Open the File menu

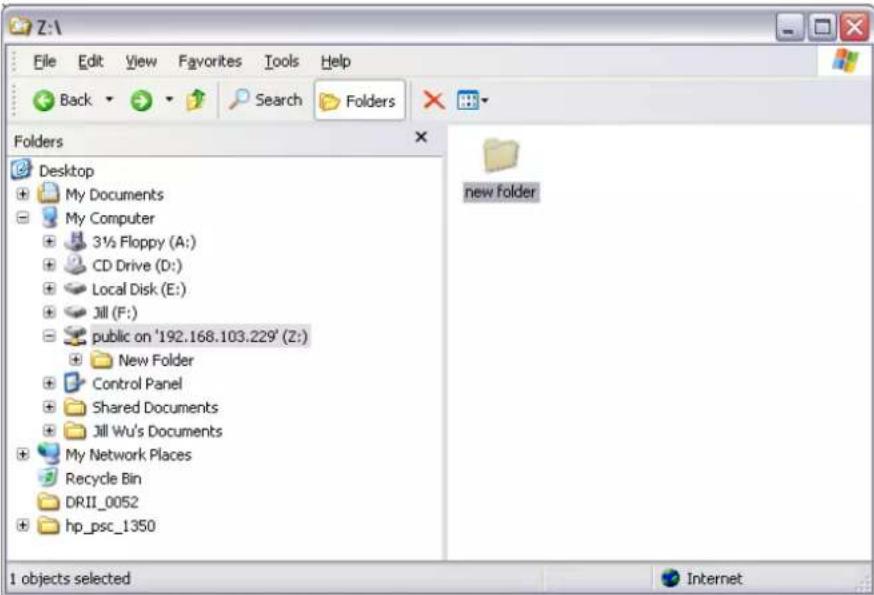point(45,61)
